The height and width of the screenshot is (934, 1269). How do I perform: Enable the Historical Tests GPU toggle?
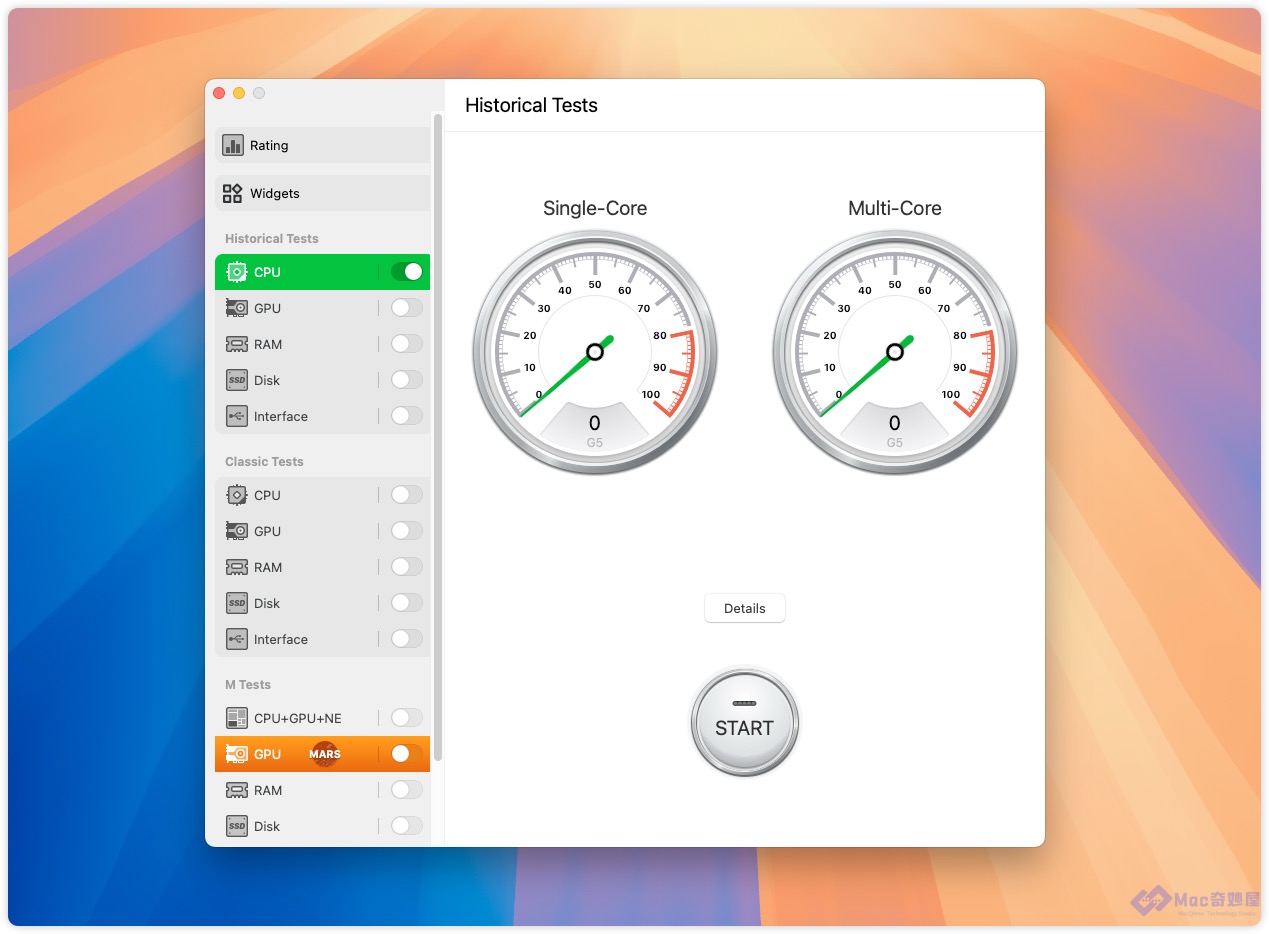pyautogui.click(x=407, y=308)
